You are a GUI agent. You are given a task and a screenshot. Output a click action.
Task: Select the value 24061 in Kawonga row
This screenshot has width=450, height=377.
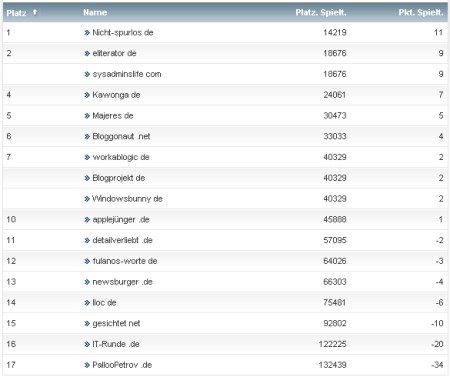coord(335,95)
